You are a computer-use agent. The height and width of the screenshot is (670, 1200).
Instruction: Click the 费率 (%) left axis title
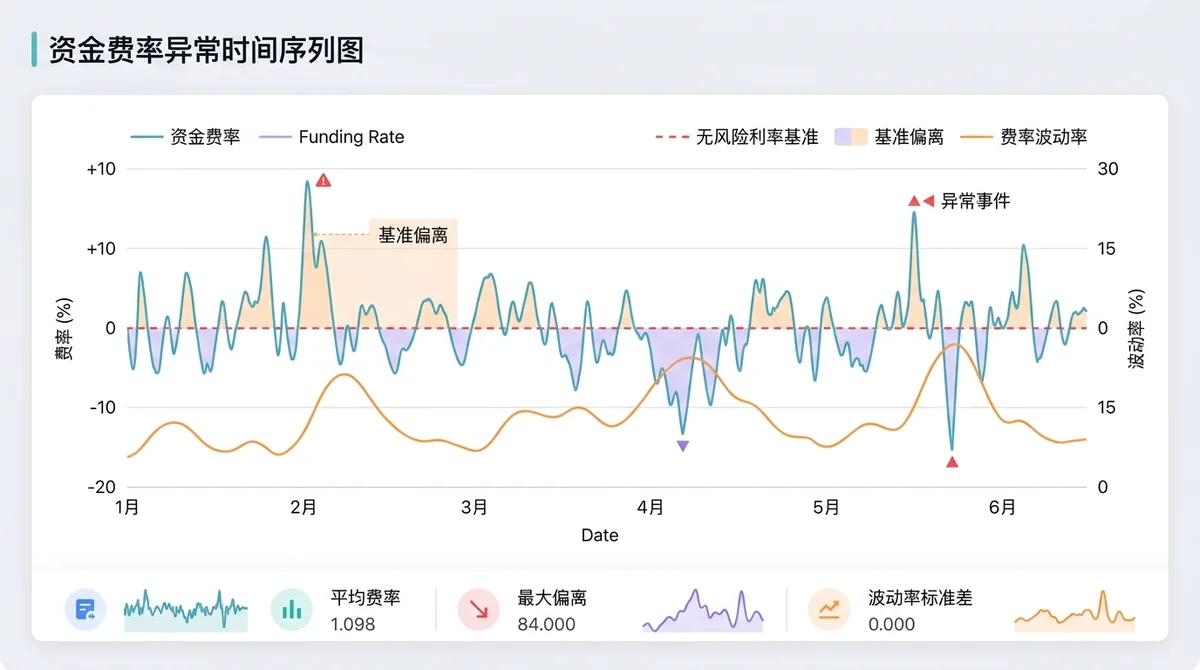pyautogui.click(x=64, y=329)
